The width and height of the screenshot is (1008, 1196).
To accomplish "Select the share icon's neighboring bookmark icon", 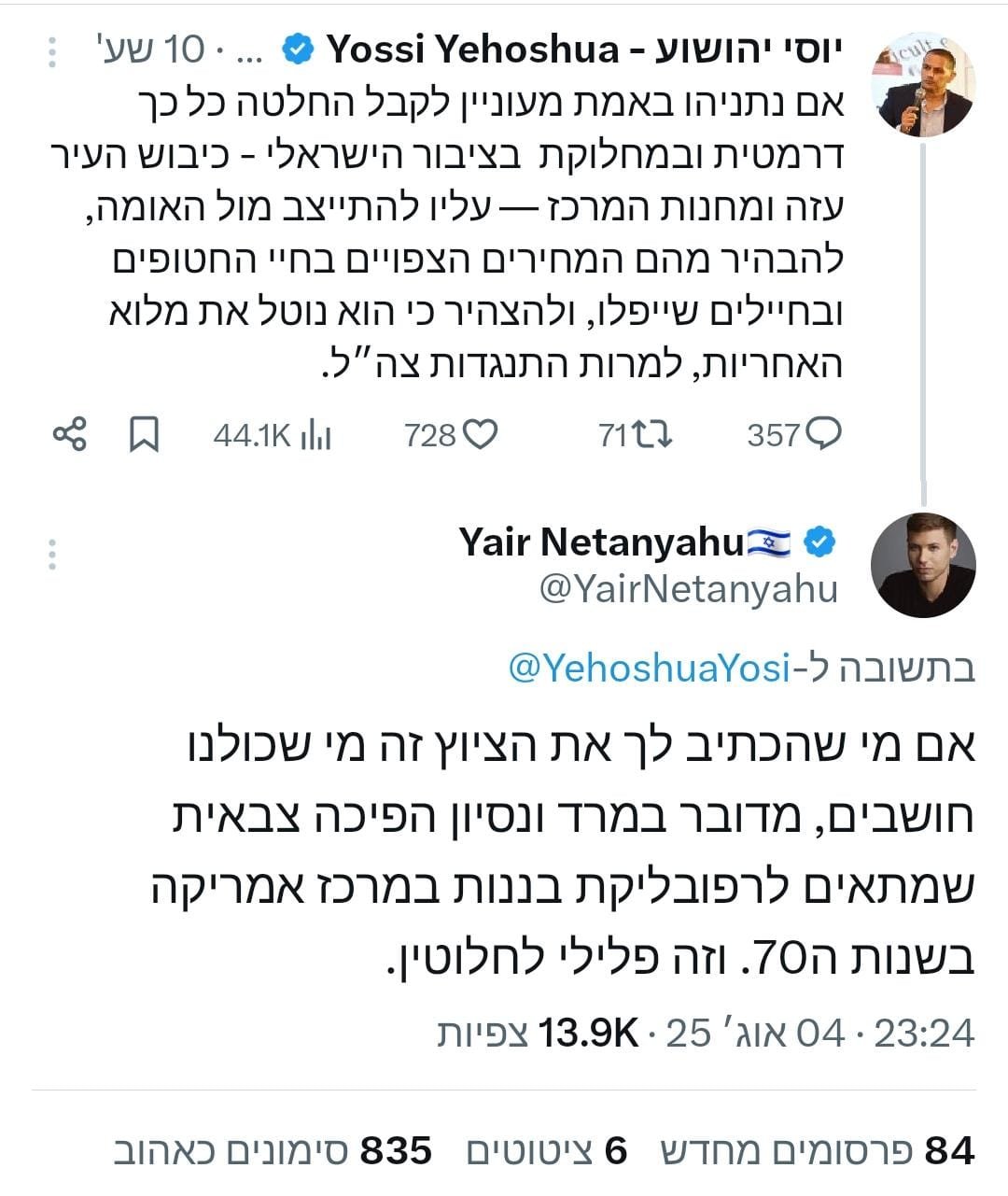I will [142, 434].
